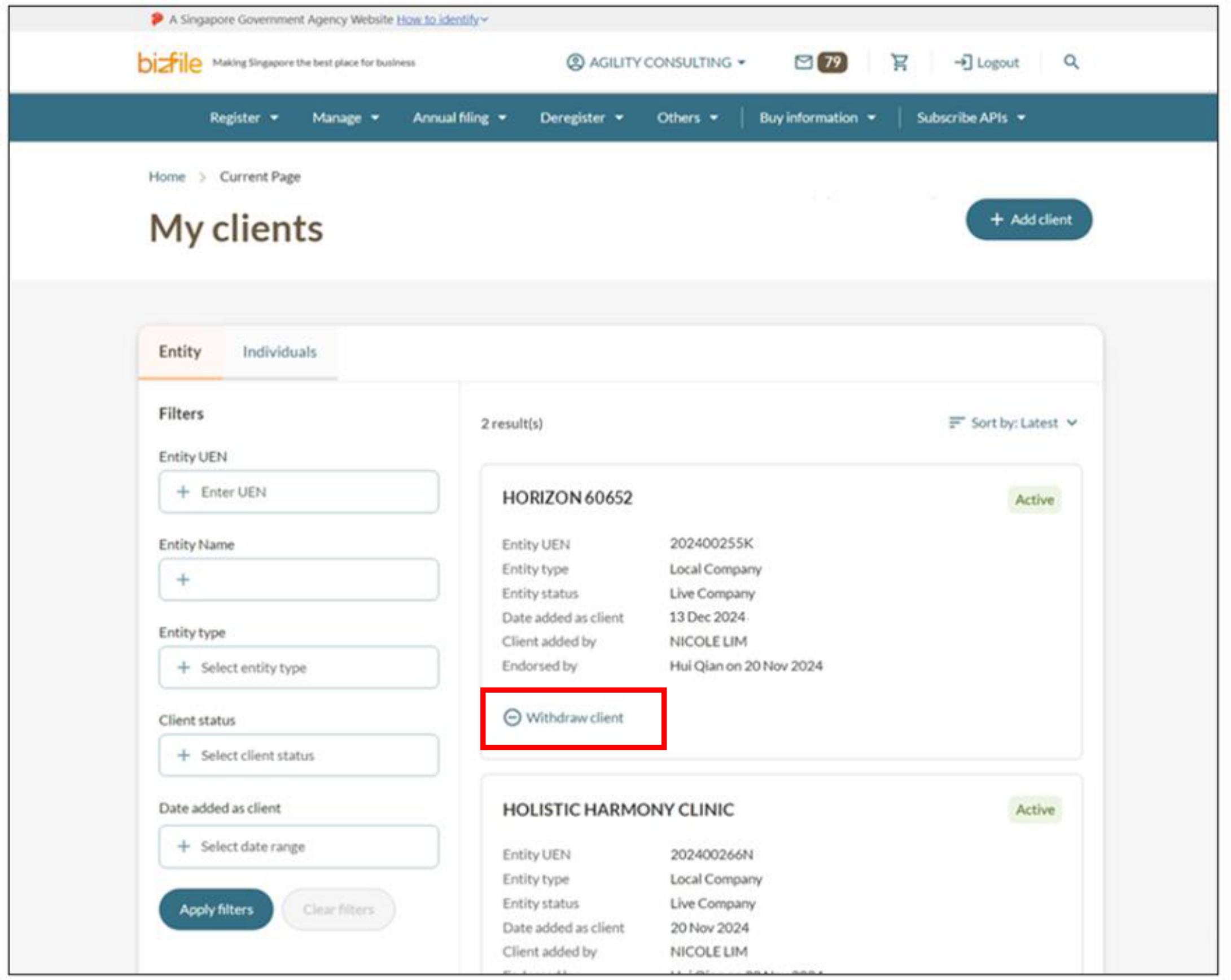
Task: Click the Singapore lion crest icon
Action: pos(156,19)
